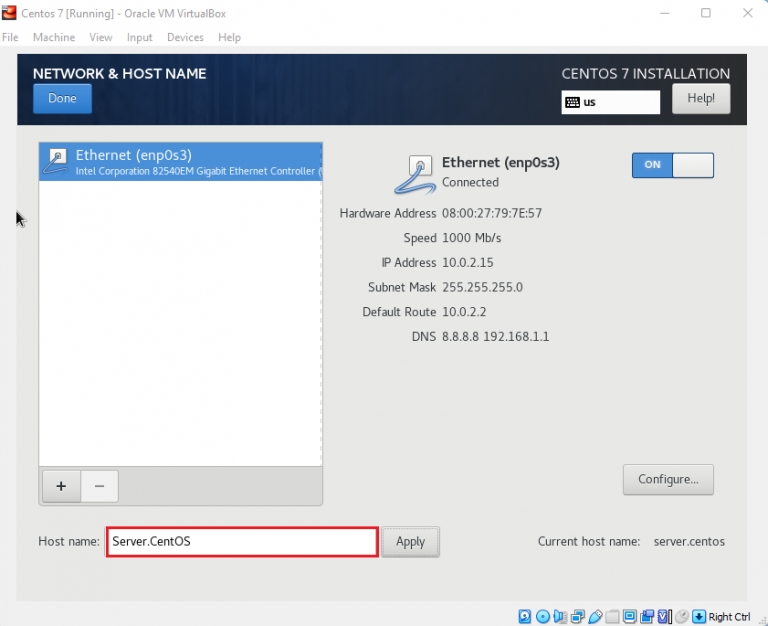Click the network adapters status icon

point(578,616)
